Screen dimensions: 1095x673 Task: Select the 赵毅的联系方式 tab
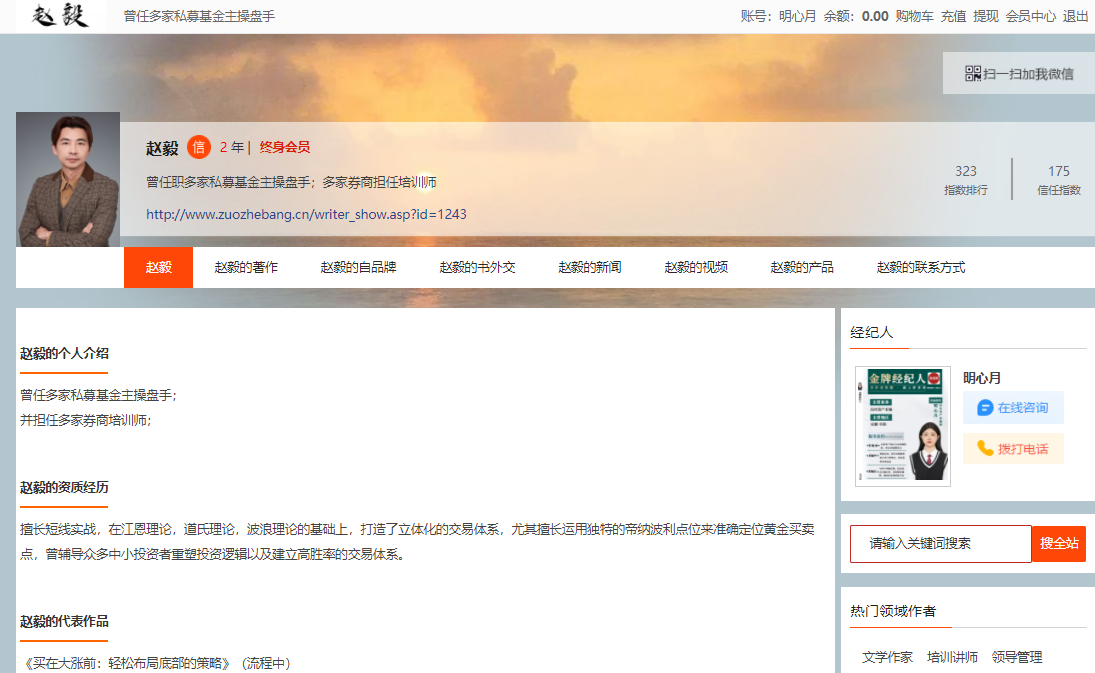pyautogui.click(x=921, y=267)
